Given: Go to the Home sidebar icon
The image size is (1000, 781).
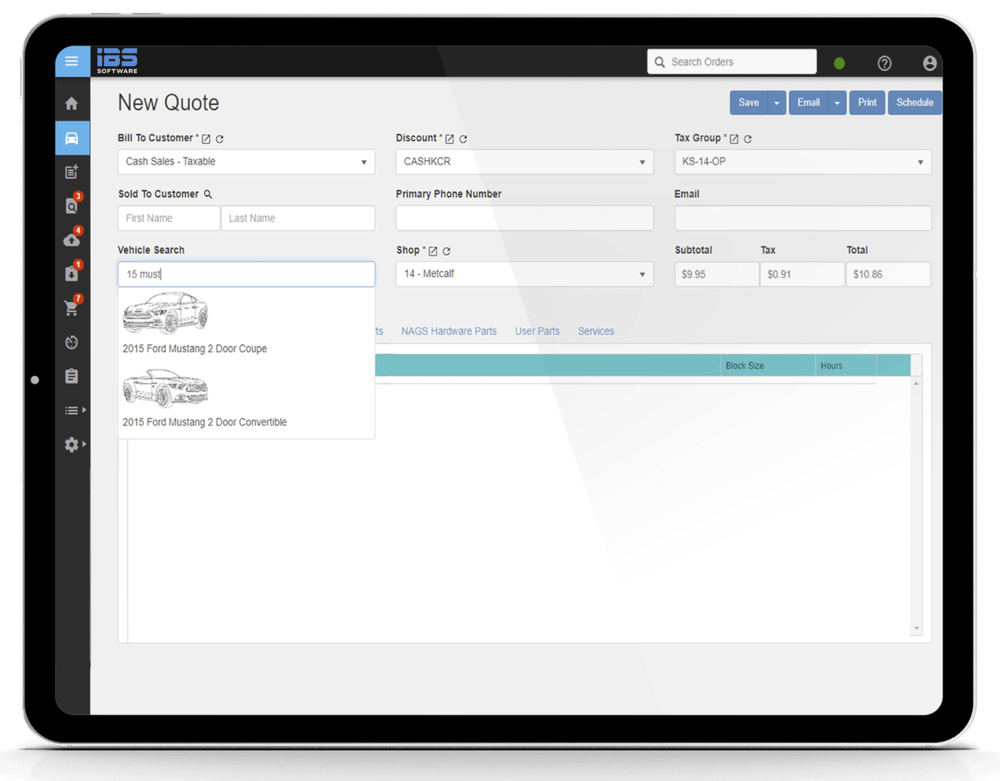Looking at the screenshot, I should [x=71, y=103].
